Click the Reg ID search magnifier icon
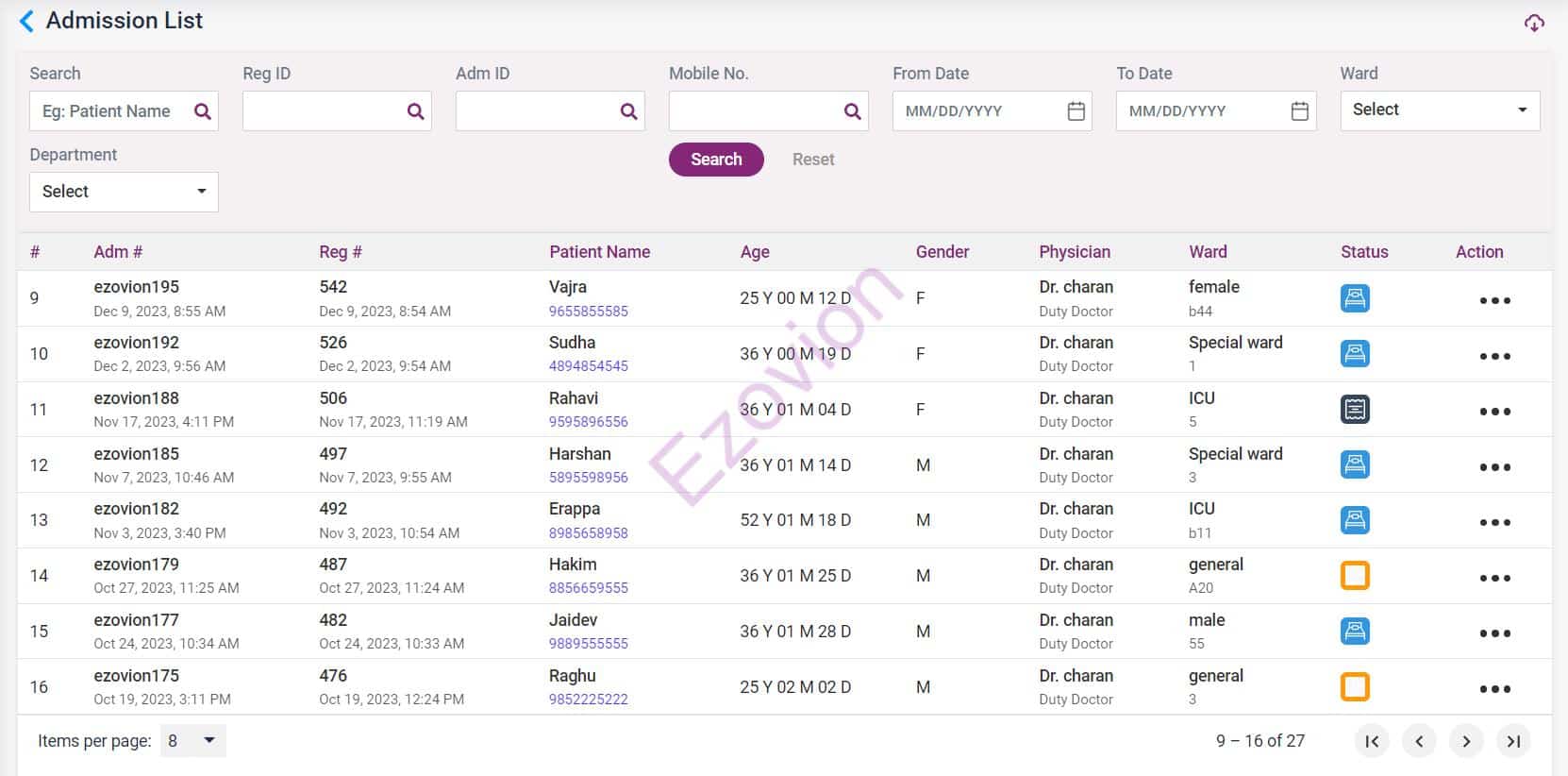Screen dimensions: 1568x776 tap(415, 111)
